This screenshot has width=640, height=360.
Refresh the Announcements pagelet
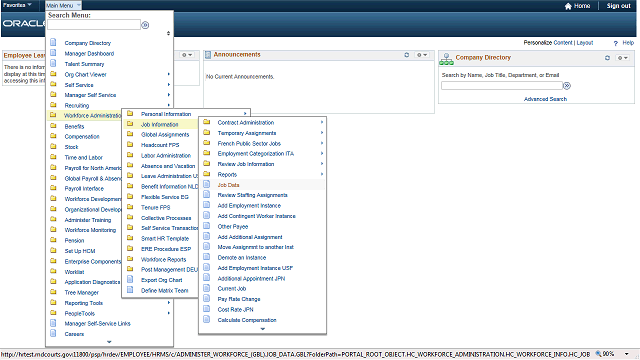click(407, 55)
